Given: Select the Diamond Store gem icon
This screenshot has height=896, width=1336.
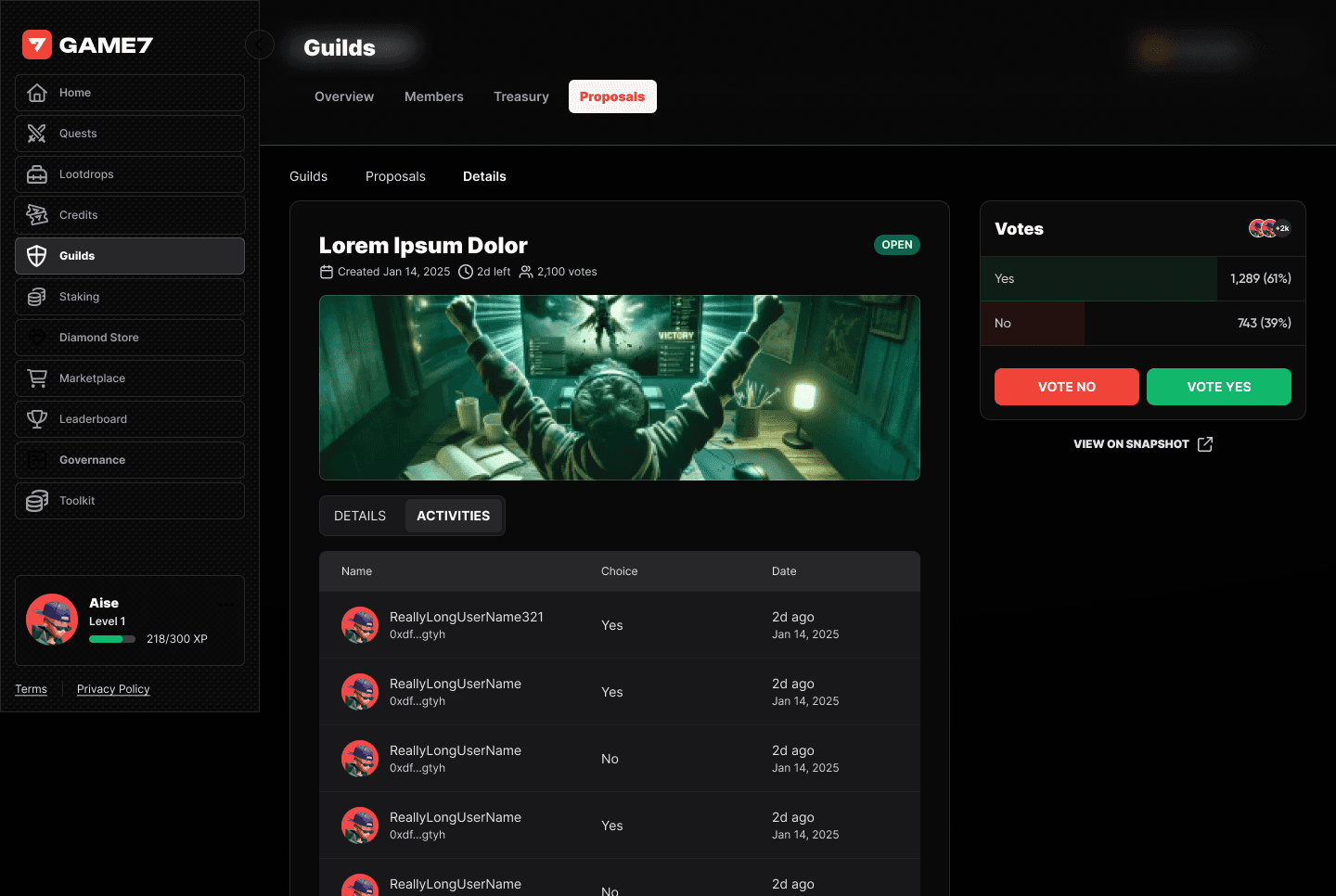Looking at the screenshot, I should tap(37, 338).
